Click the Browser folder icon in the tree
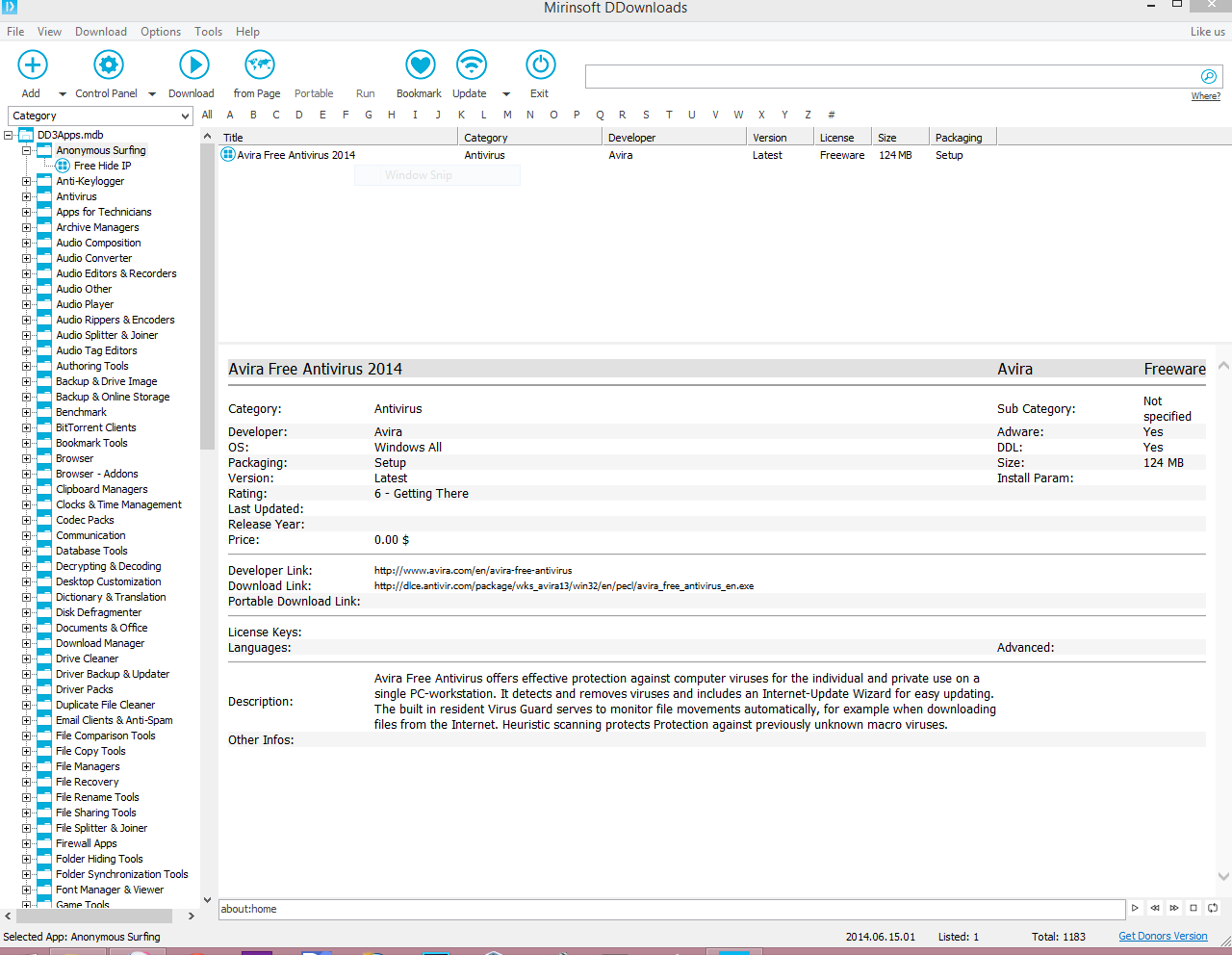The image size is (1232, 955). point(44,458)
